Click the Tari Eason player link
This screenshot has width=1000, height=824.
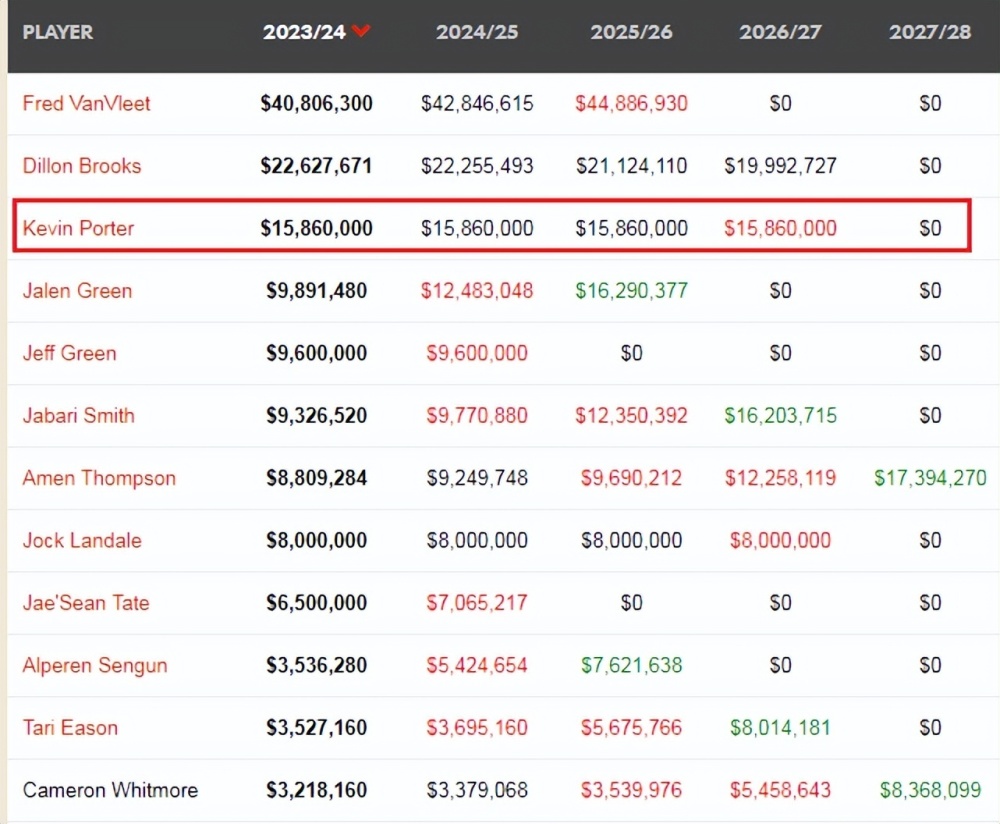(x=70, y=728)
